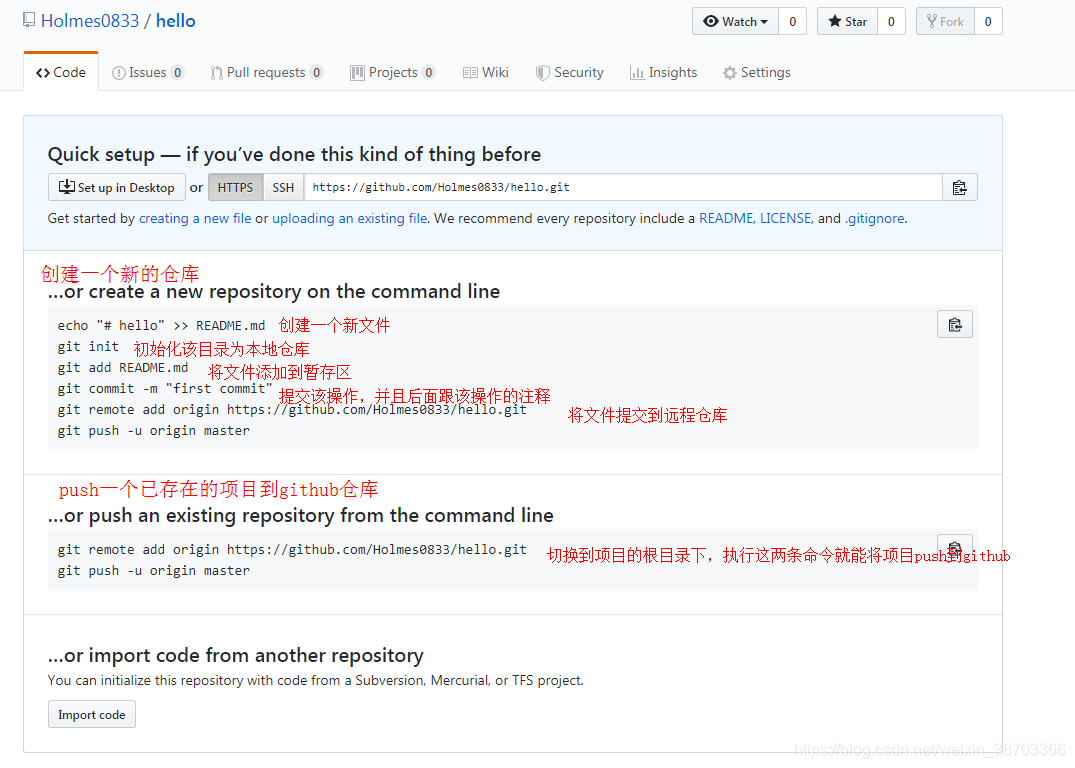This screenshot has height=768, width=1075.
Task: Click the 'Quick setup' heading text
Action: coord(294,154)
